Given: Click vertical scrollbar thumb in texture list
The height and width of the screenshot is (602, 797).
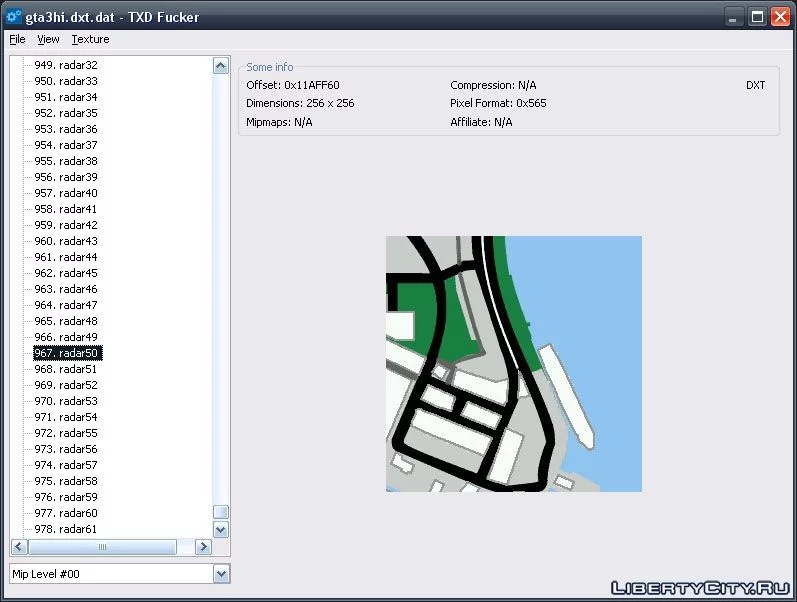Looking at the screenshot, I should (221, 512).
